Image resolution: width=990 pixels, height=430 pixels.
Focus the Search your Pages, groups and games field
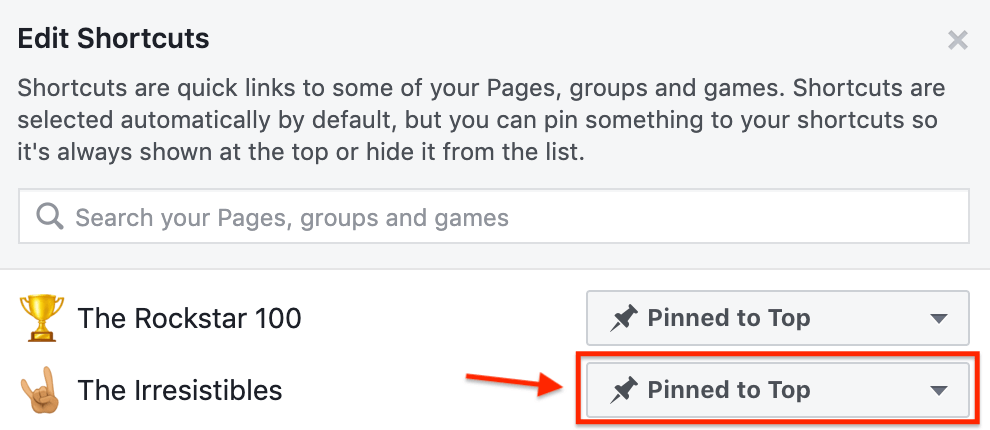click(494, 216)
